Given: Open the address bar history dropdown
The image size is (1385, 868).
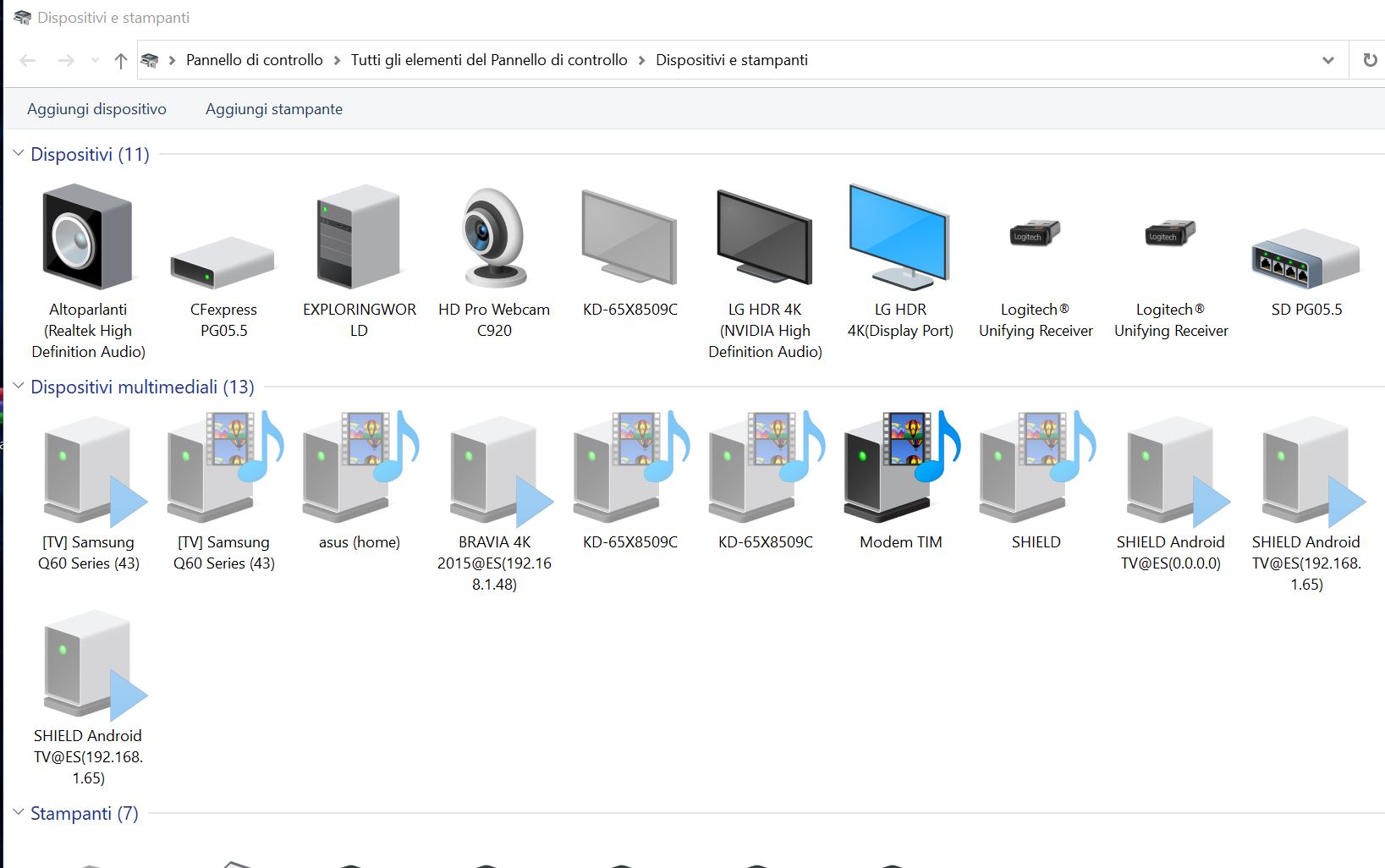Looking at the screenshot, I should 1327,60.
